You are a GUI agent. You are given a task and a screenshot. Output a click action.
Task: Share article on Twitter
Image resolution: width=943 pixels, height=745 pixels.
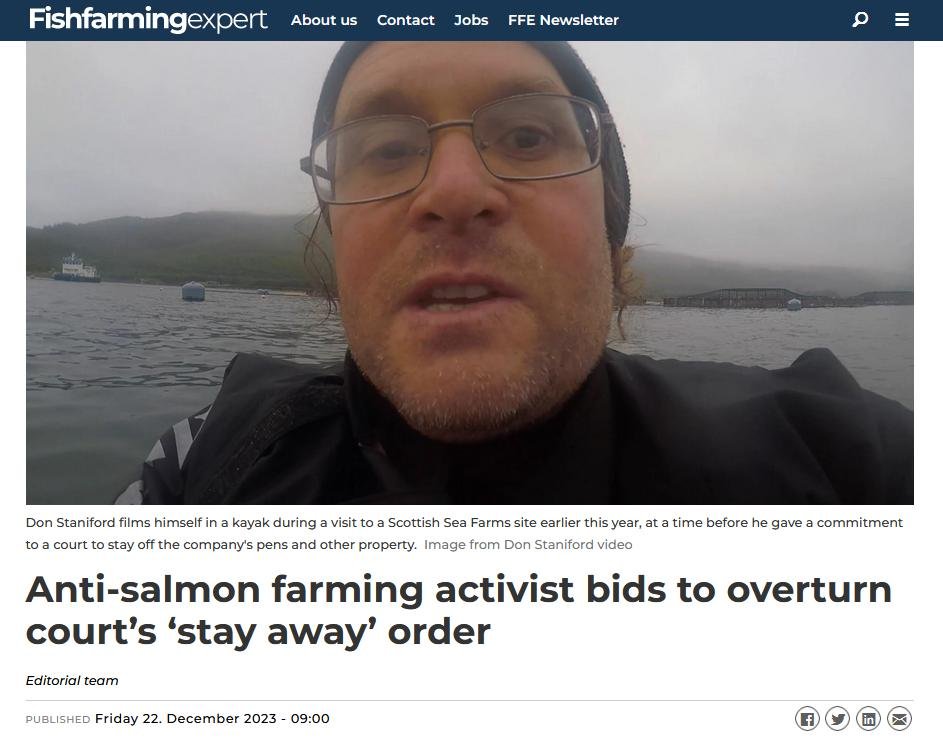click(837, 719)
